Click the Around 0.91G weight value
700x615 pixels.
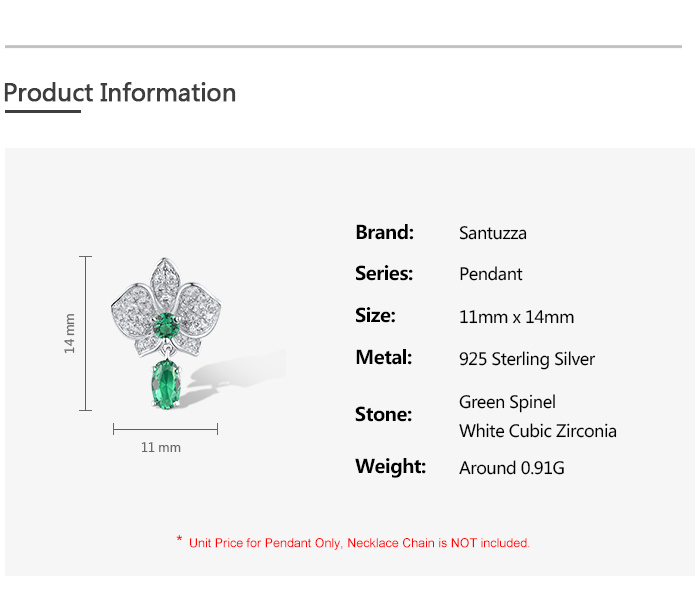pos(512,468)
